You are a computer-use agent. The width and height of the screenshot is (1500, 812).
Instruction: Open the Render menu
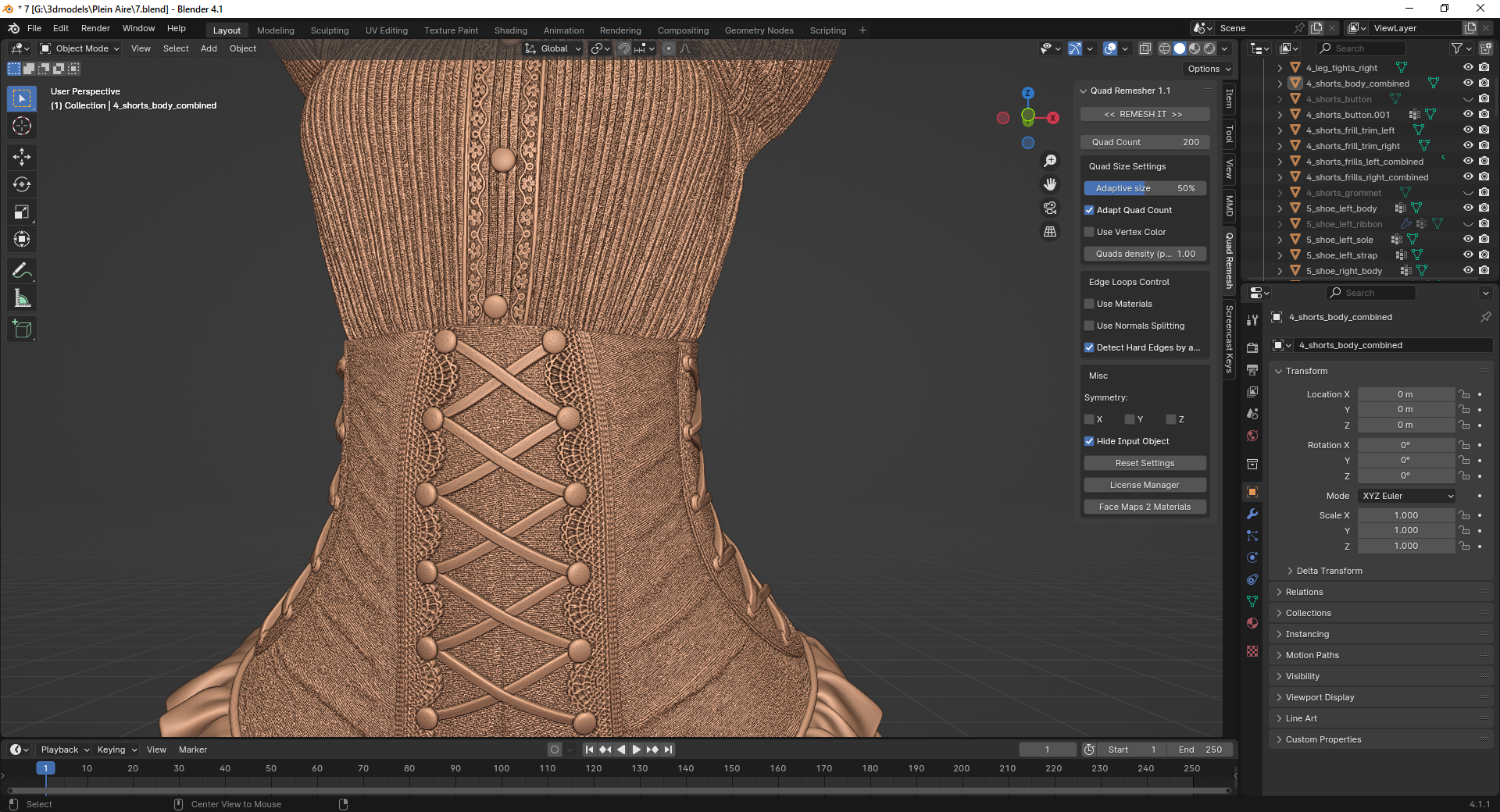95,28
